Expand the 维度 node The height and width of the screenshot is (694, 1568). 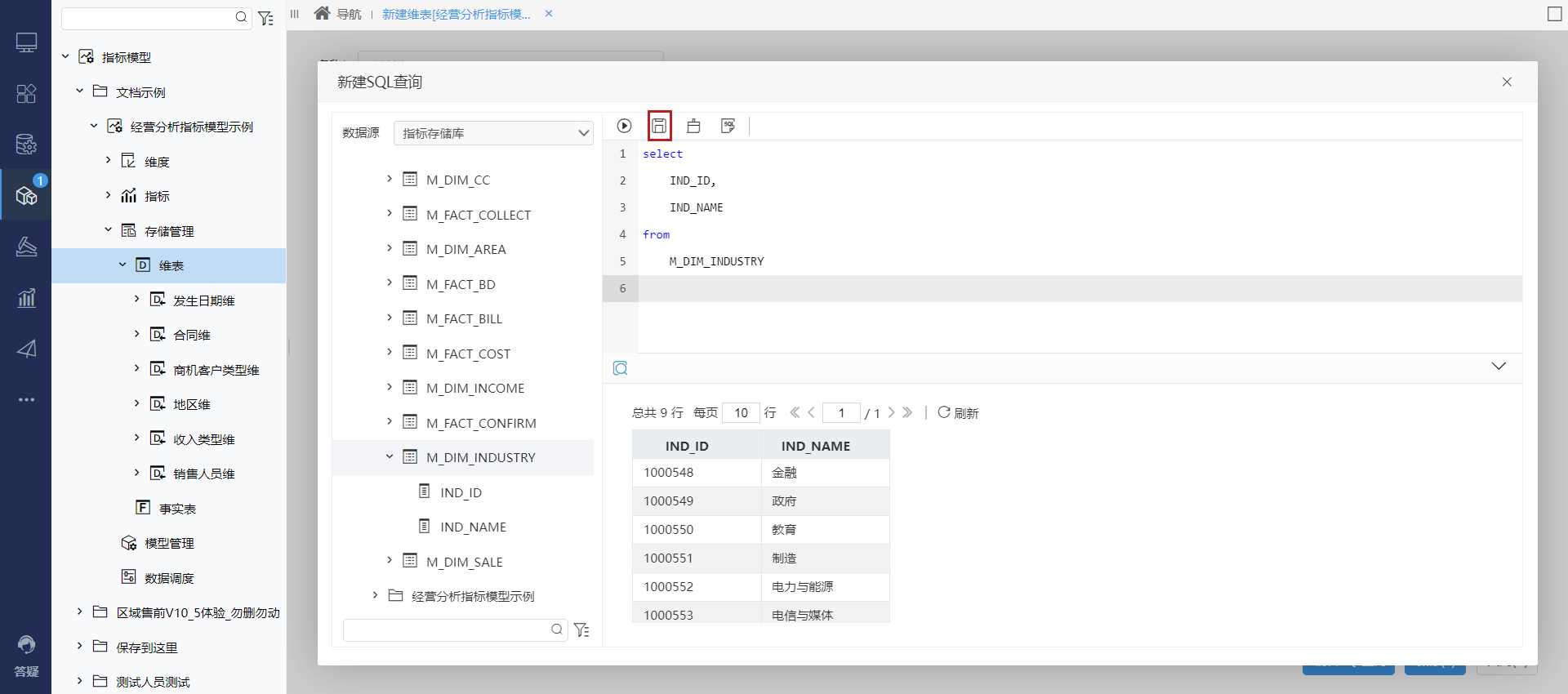click(108, 160)
